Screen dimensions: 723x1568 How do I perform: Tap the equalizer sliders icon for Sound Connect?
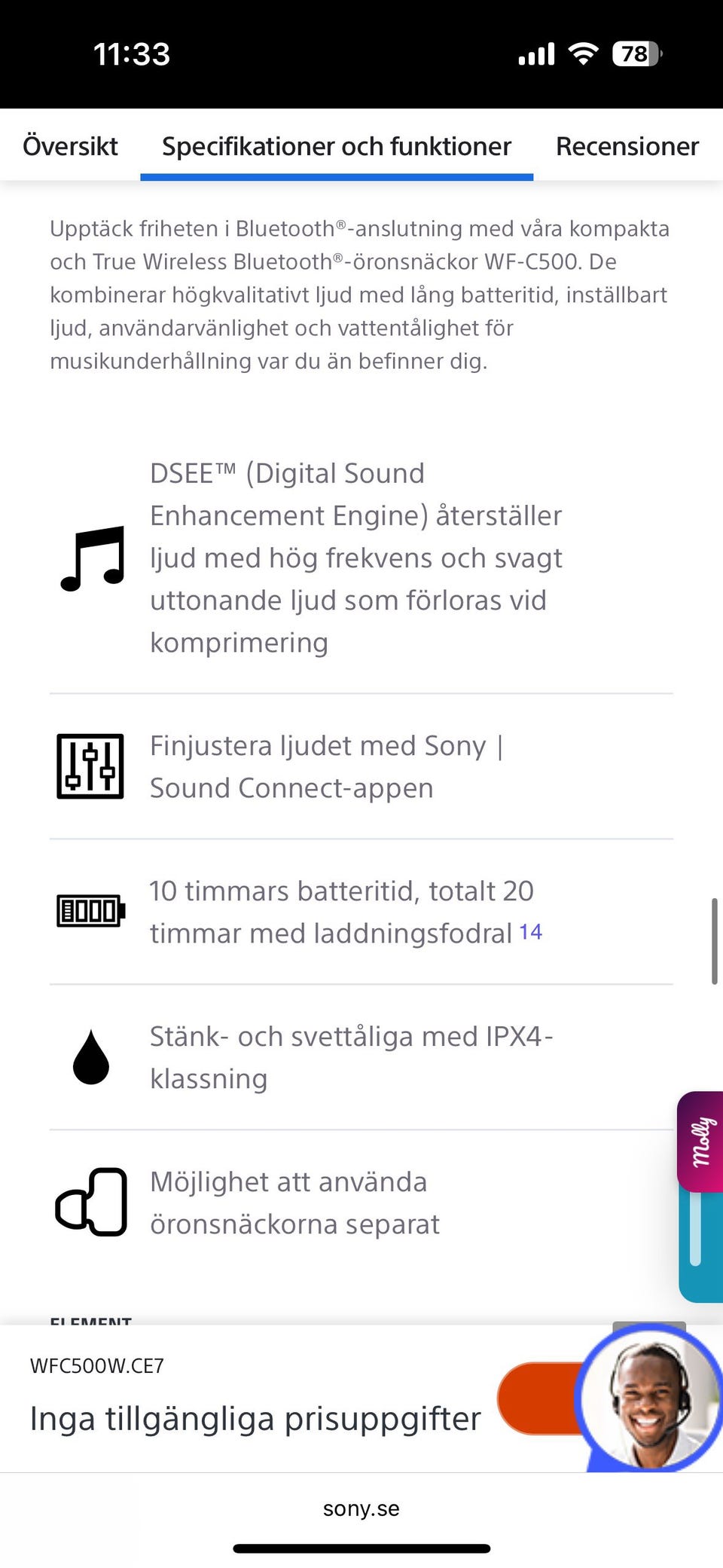coord(90,766)
